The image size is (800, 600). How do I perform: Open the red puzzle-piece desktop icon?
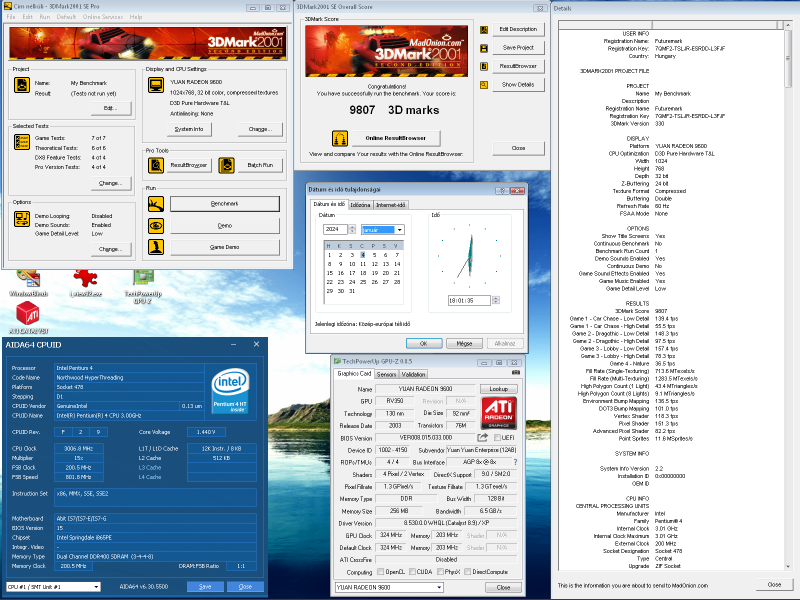pyautogui.click(x=85, y=283)
